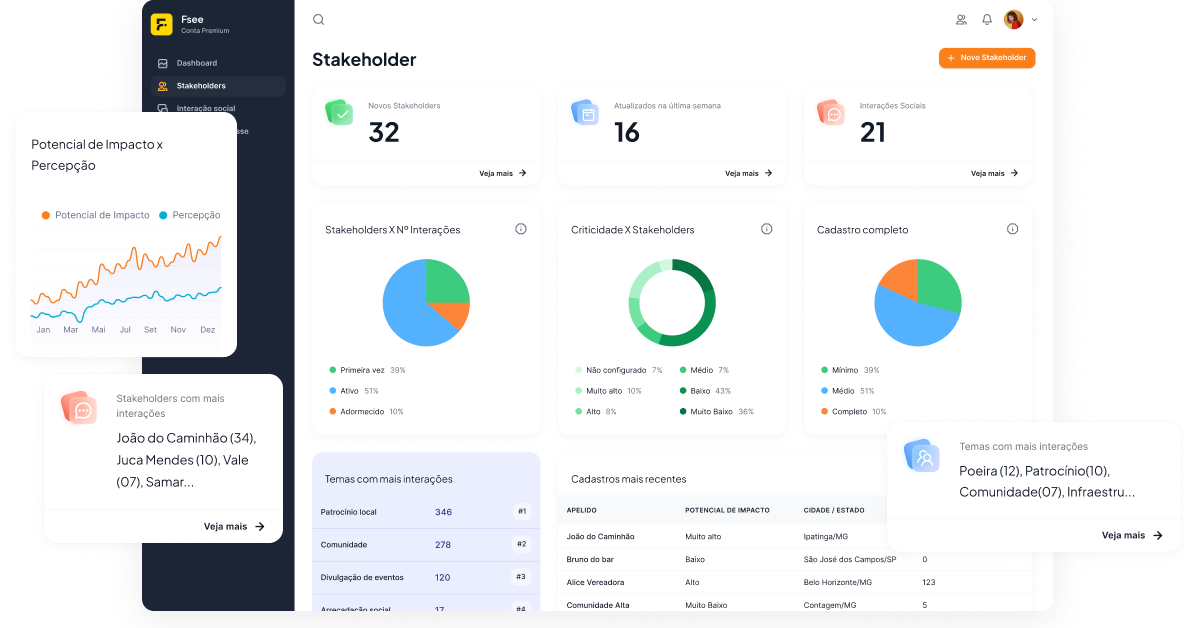
Task: Open info icon on Criticidade X Stakeholders
Action: click(x=767, y=229)
